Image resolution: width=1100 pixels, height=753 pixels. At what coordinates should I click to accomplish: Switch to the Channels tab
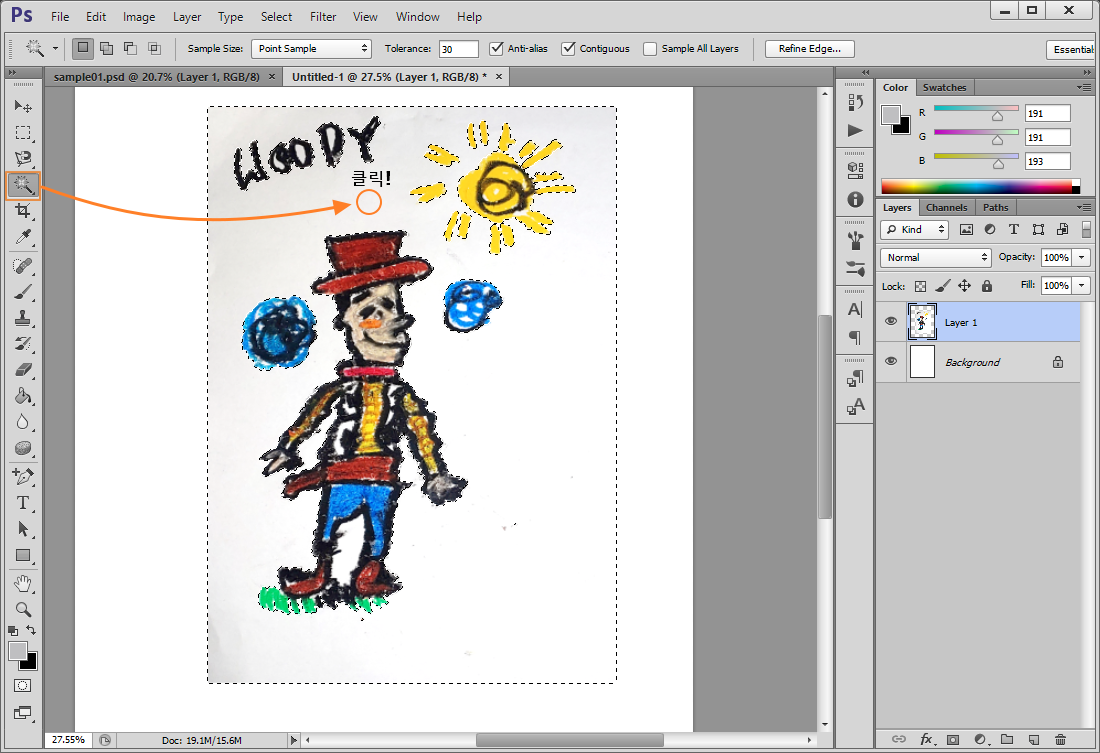click(946, 208)
